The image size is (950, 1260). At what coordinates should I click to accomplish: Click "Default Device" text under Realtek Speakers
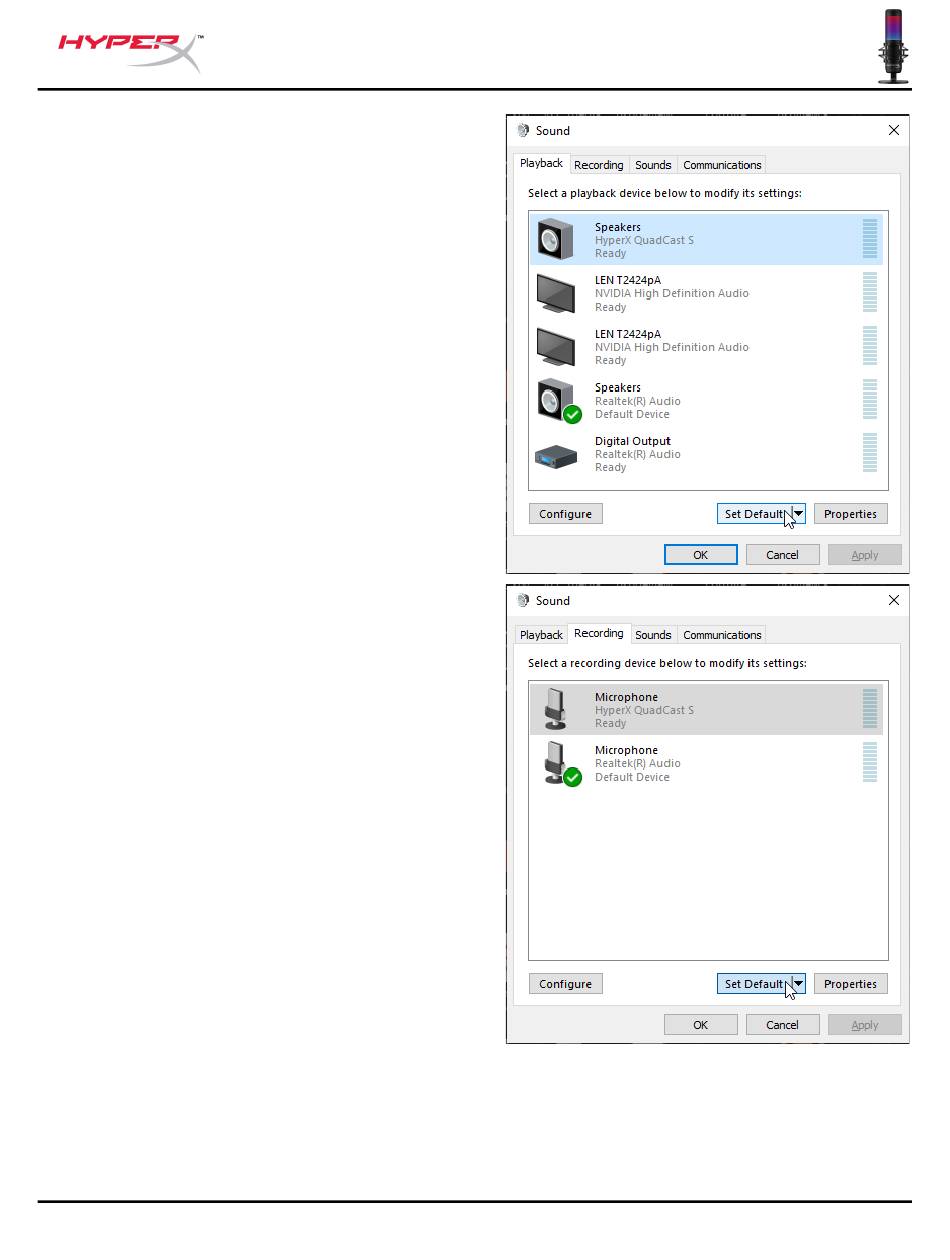click(632, 414)
